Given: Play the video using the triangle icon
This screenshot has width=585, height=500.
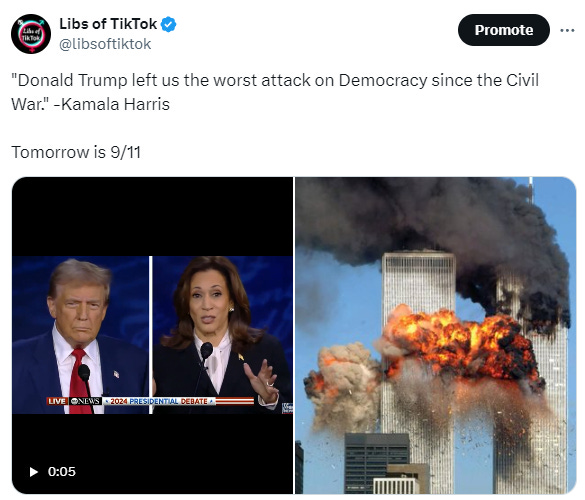Looking at the screenshot, I should click(x=34, y=472).
